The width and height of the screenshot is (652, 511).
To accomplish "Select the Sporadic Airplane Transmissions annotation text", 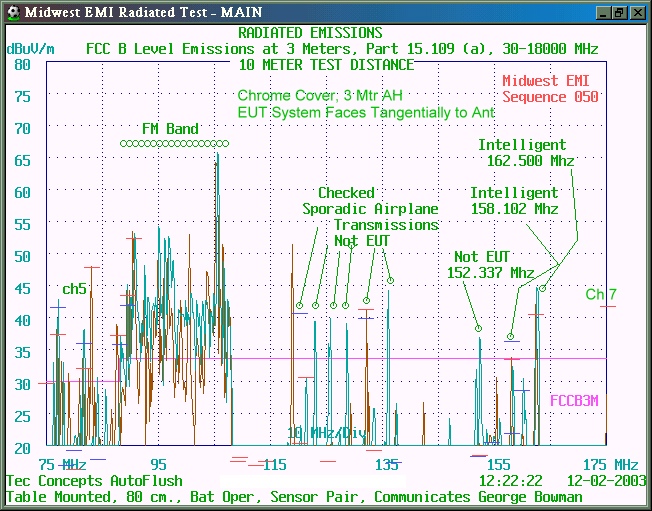I will [x=370, y=209].
